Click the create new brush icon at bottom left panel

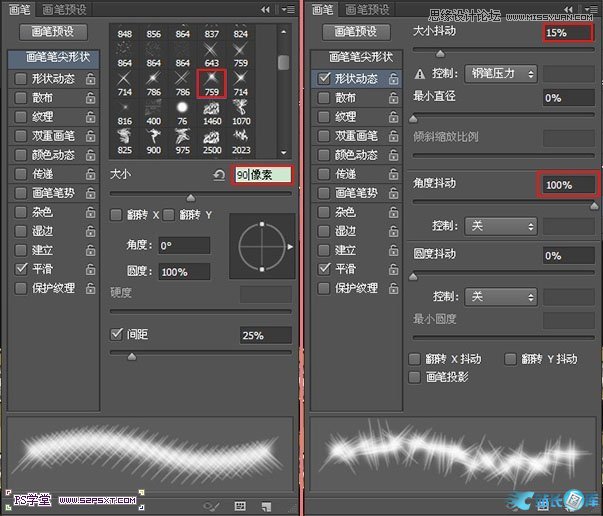(266, 505)
